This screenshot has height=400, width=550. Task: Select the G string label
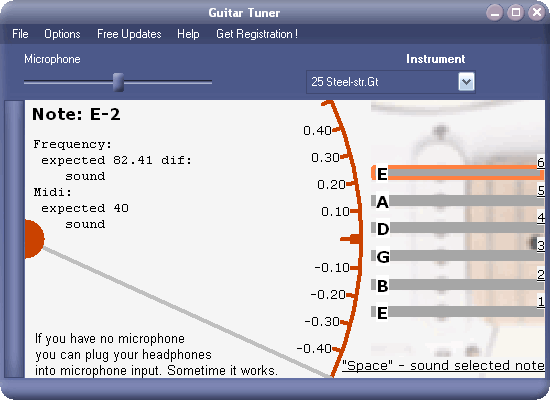[382, 256]
